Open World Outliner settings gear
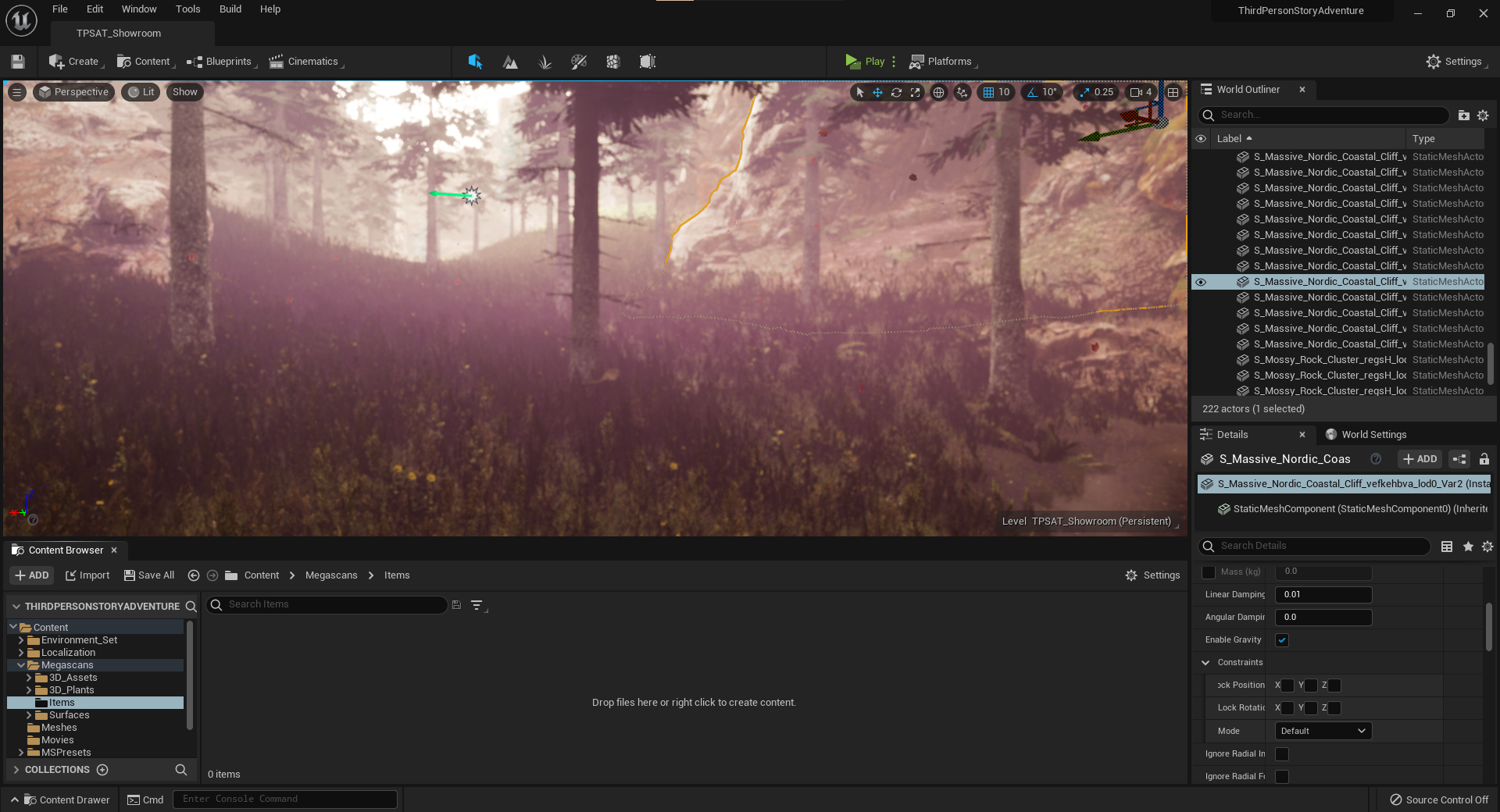 click(x=1483, y=115)
